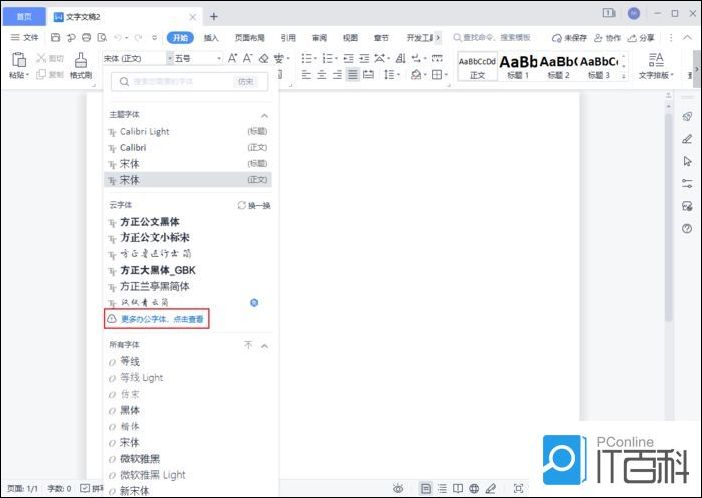The height and width of the screenshot is (498, 702).
Task: Decrease font size with the smaller A icon
Action: click(x=248, y=58)
